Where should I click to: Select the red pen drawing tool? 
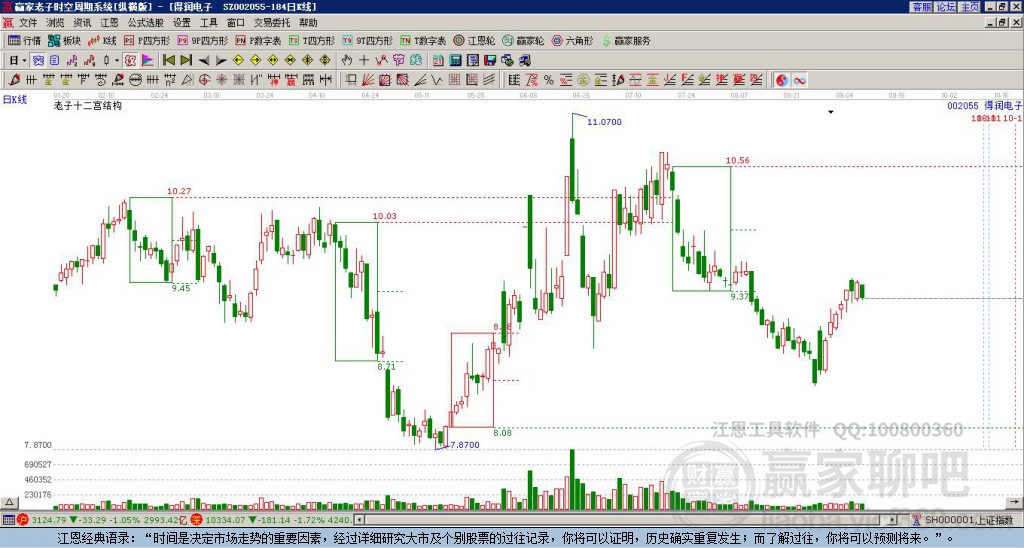[x=13, y=80]
